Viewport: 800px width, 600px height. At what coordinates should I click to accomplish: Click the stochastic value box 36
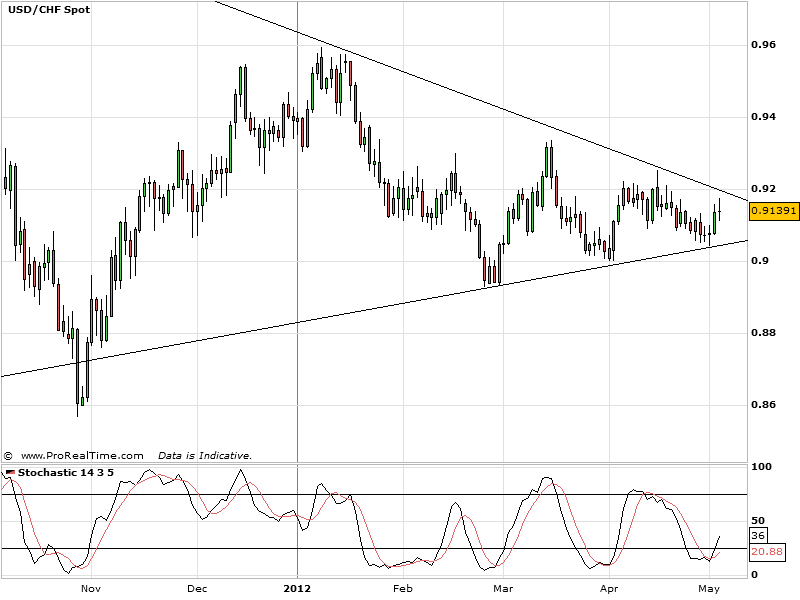758,535
